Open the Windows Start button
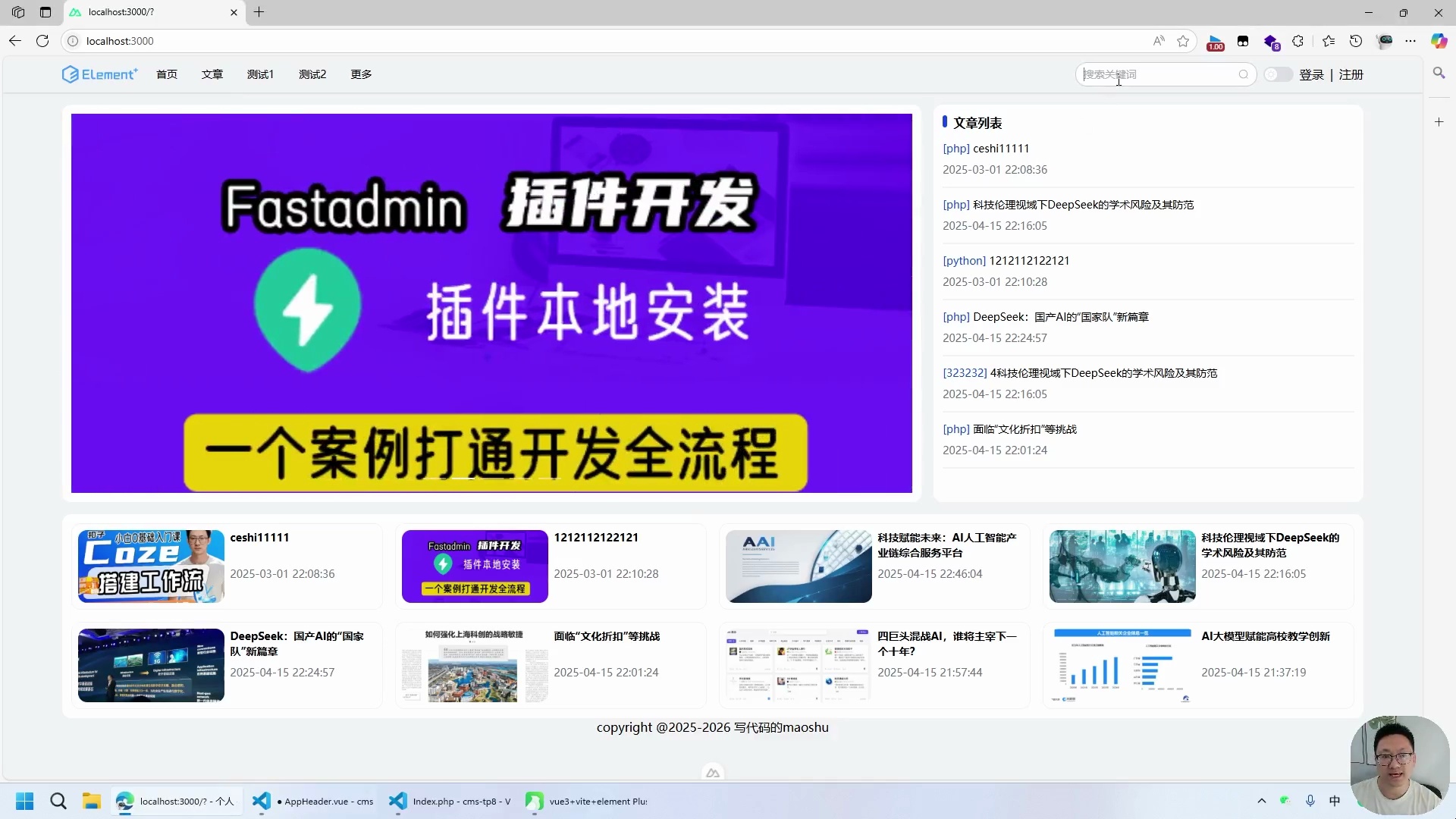Screen dimensions: 1456x819 (24, 801)
